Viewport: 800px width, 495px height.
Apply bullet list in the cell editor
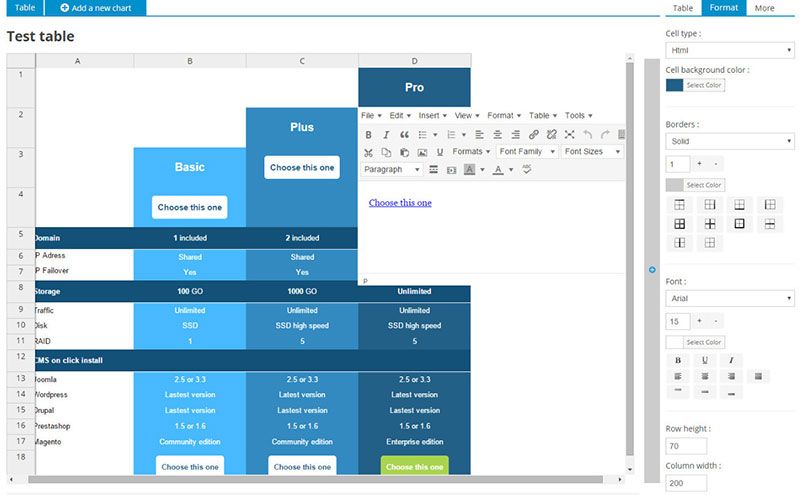point(422,135)
